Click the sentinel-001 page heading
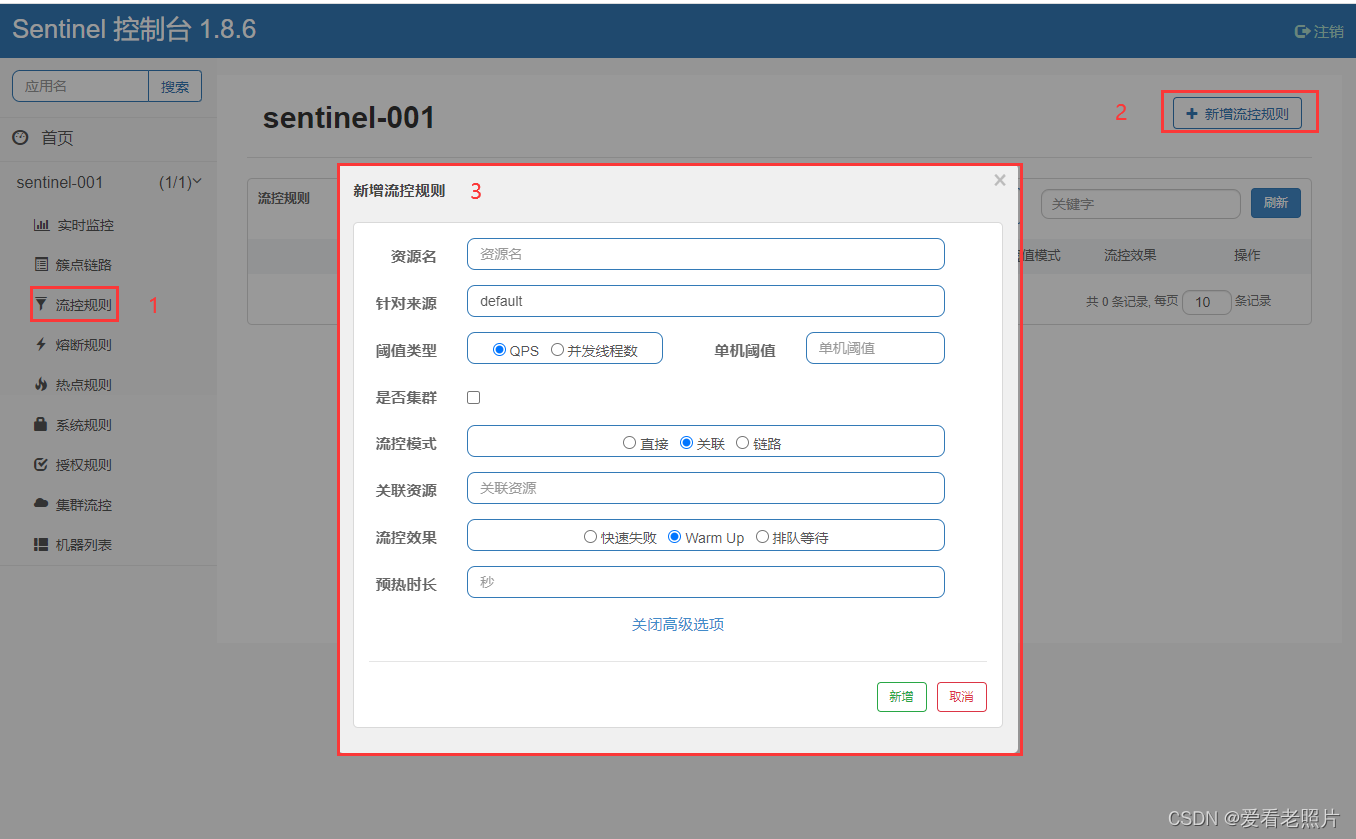The height and width of the screenshot is (839, 1356). click(x=349, y=118)
